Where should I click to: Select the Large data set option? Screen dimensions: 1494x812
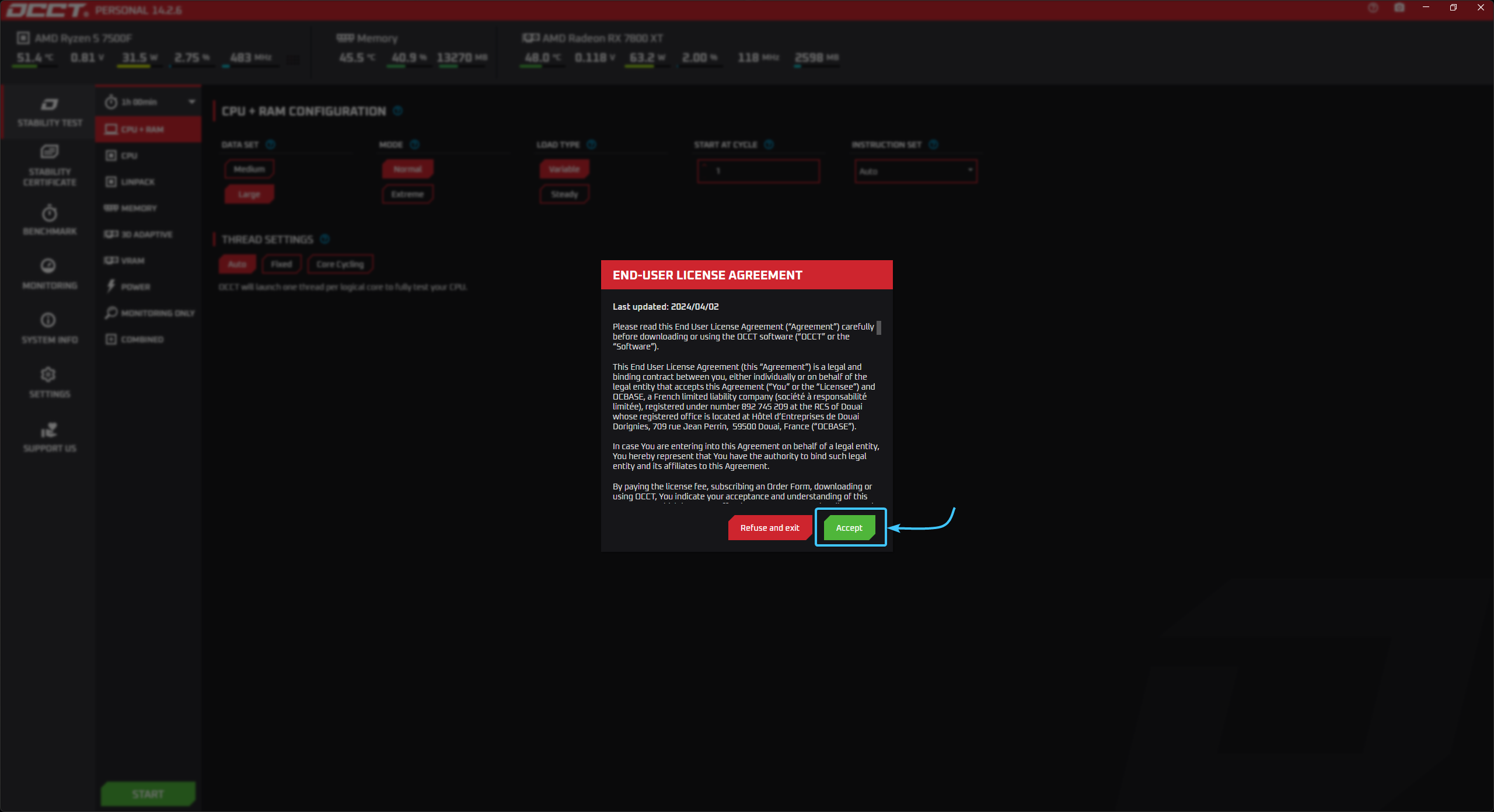click(249, 194)
